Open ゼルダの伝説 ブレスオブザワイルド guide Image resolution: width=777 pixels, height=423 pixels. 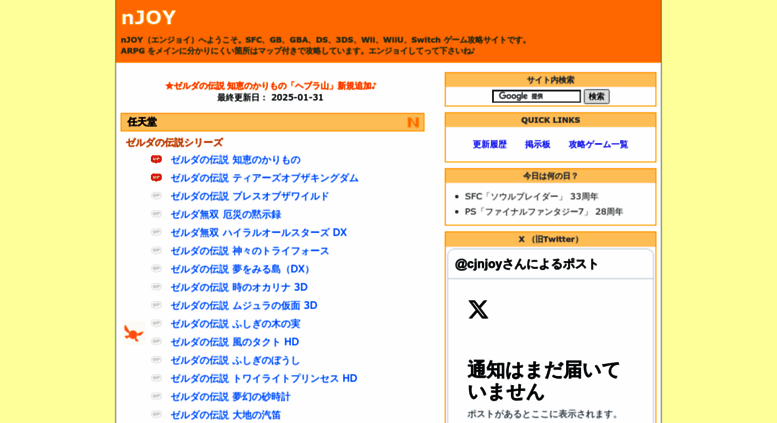click(x=250, y=196)
